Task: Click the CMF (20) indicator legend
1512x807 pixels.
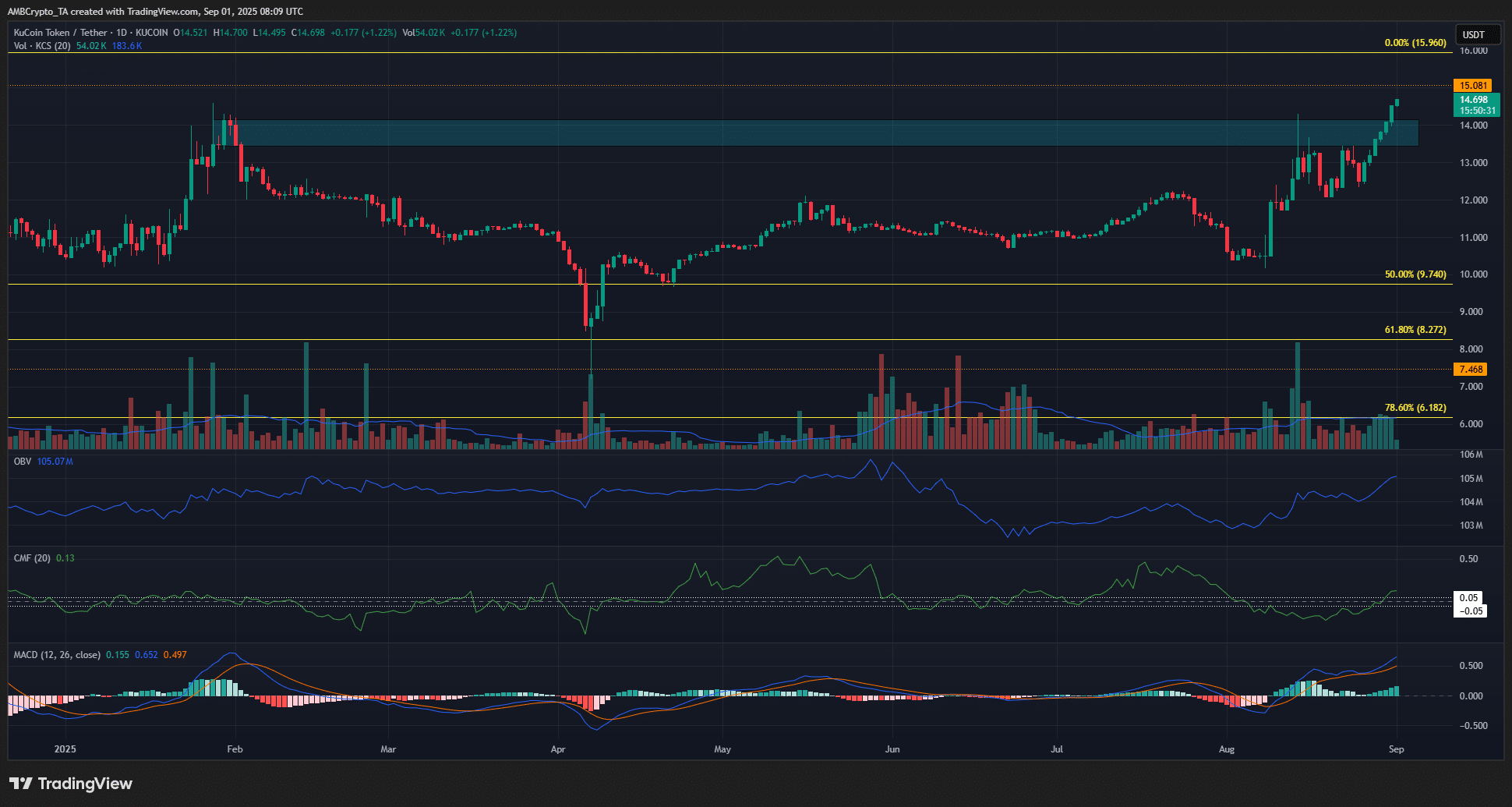Action: [32, 558]
